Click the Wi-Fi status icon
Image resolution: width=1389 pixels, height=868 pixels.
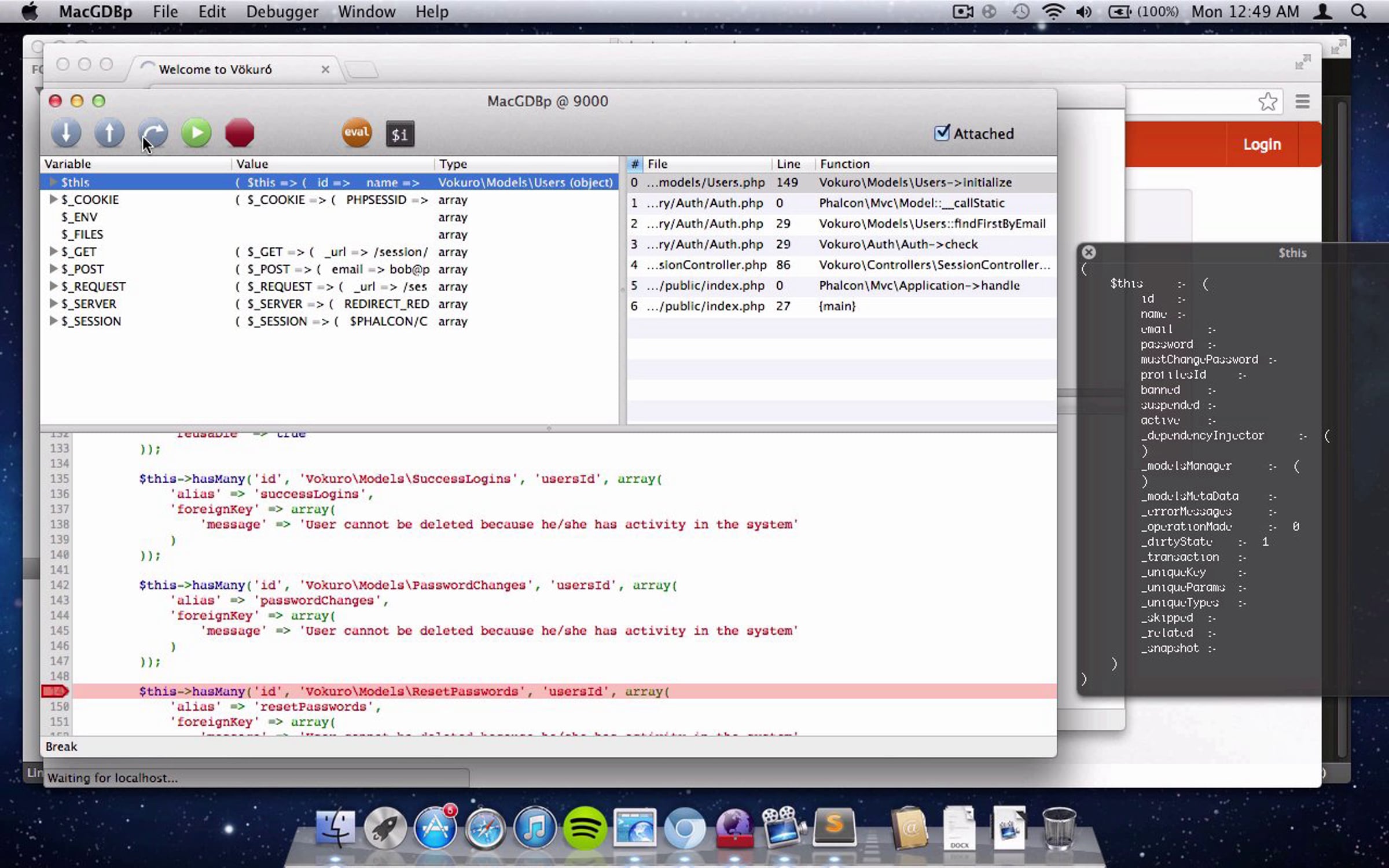1053,12
